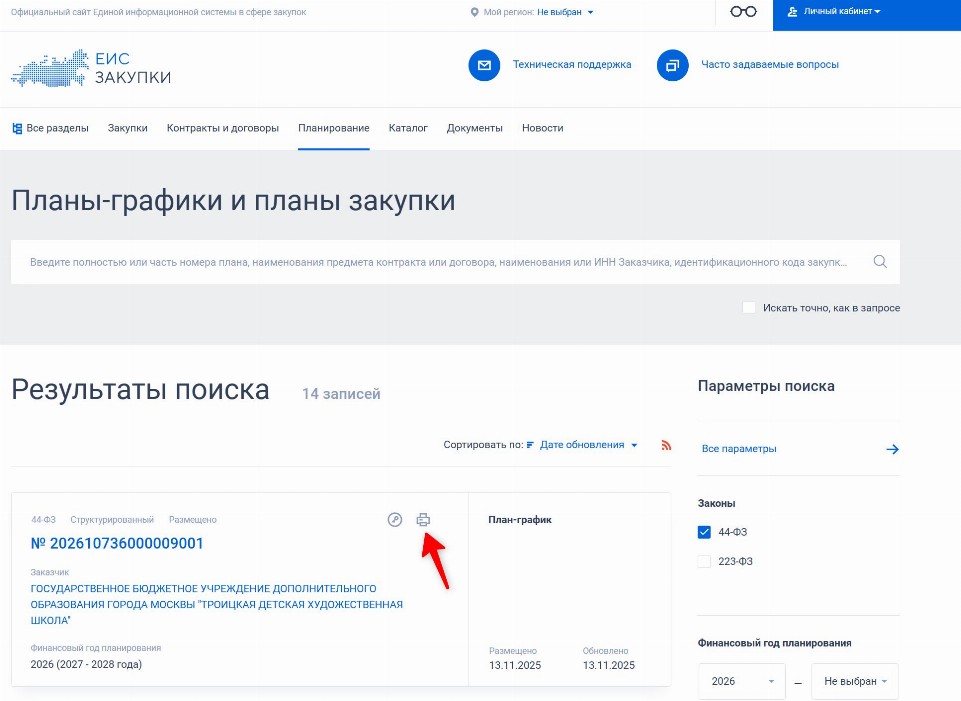Open the frequently asked questions icon
Viewport: 961px width, 701px height.
pyautogui.click(x=672, y=65)
